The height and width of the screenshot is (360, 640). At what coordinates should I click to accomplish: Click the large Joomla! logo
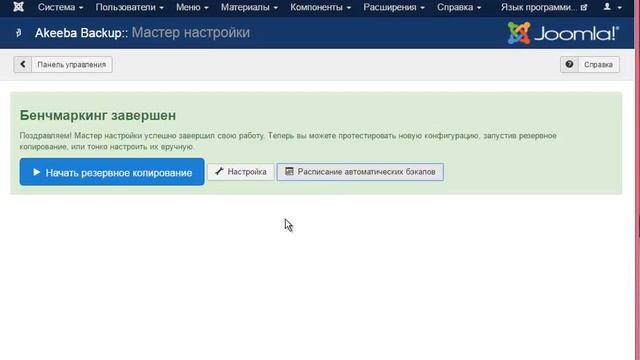point(563,33)
